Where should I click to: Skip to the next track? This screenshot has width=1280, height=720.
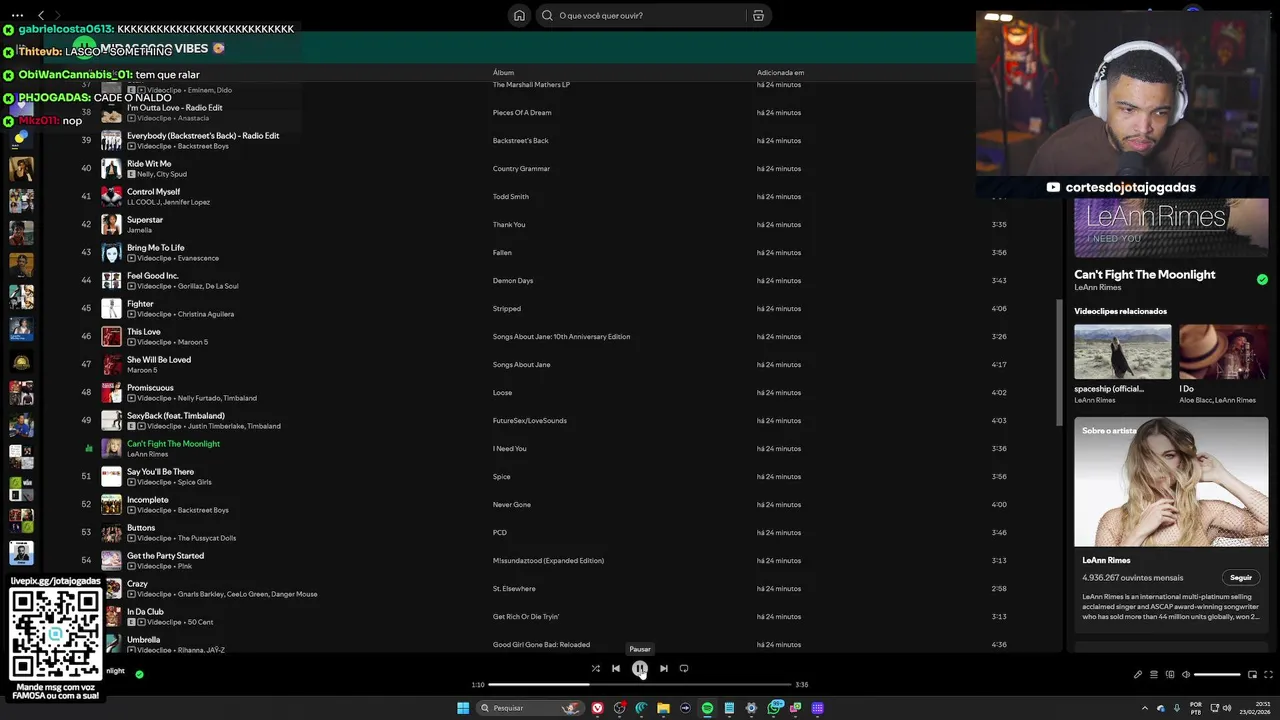tap(664, 668)
